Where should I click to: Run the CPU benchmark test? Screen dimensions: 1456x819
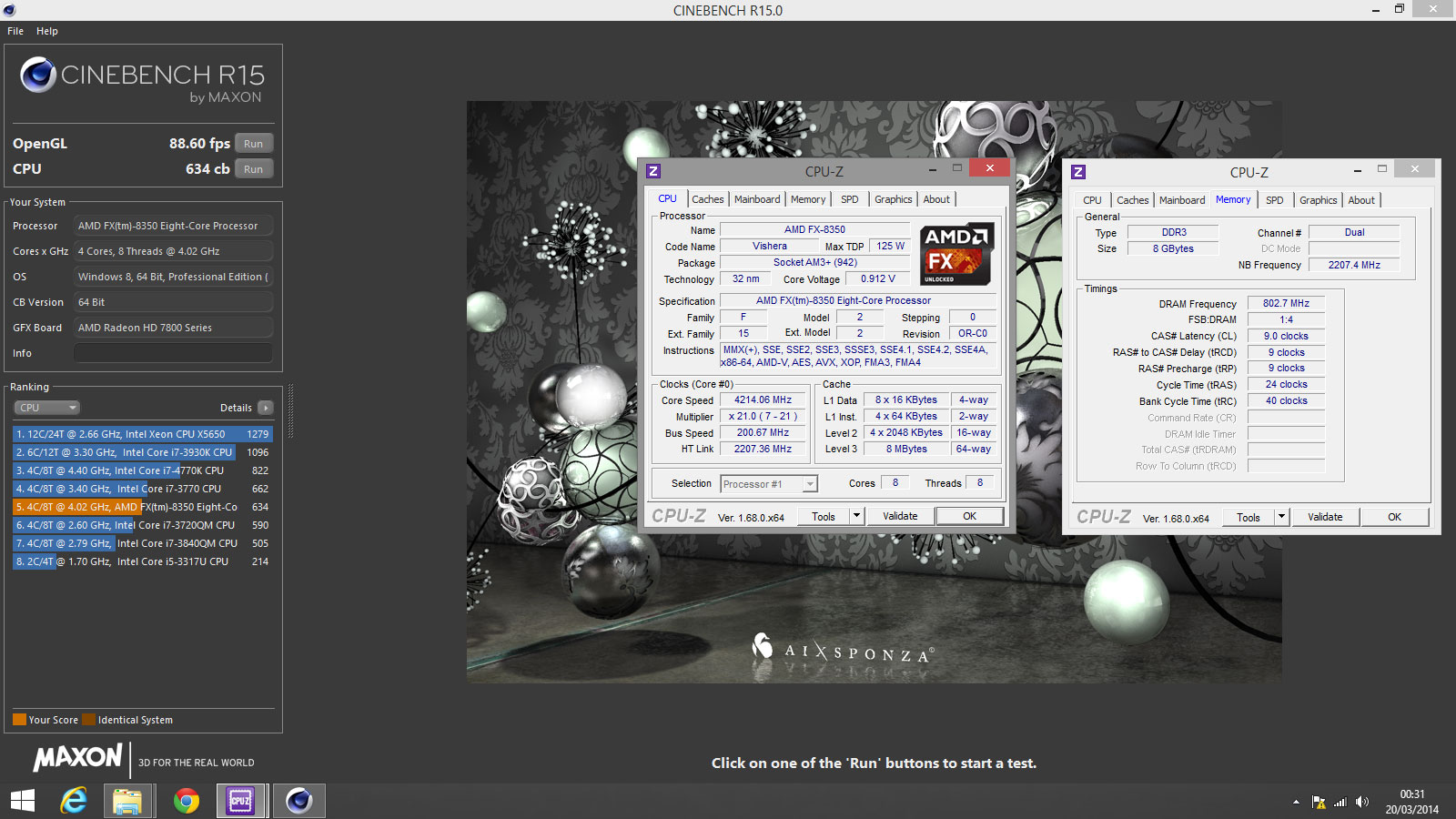pyautogui.click(x=254, y=169)
